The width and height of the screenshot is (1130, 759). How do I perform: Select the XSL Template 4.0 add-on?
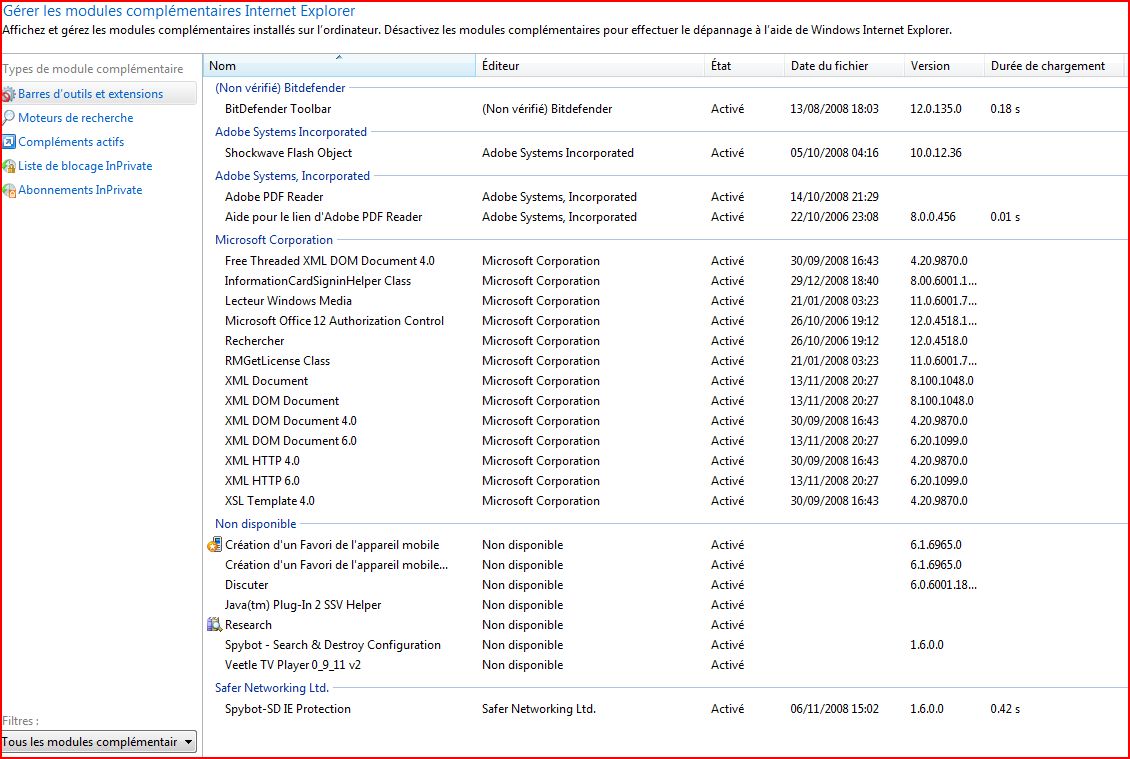(270, 501)
